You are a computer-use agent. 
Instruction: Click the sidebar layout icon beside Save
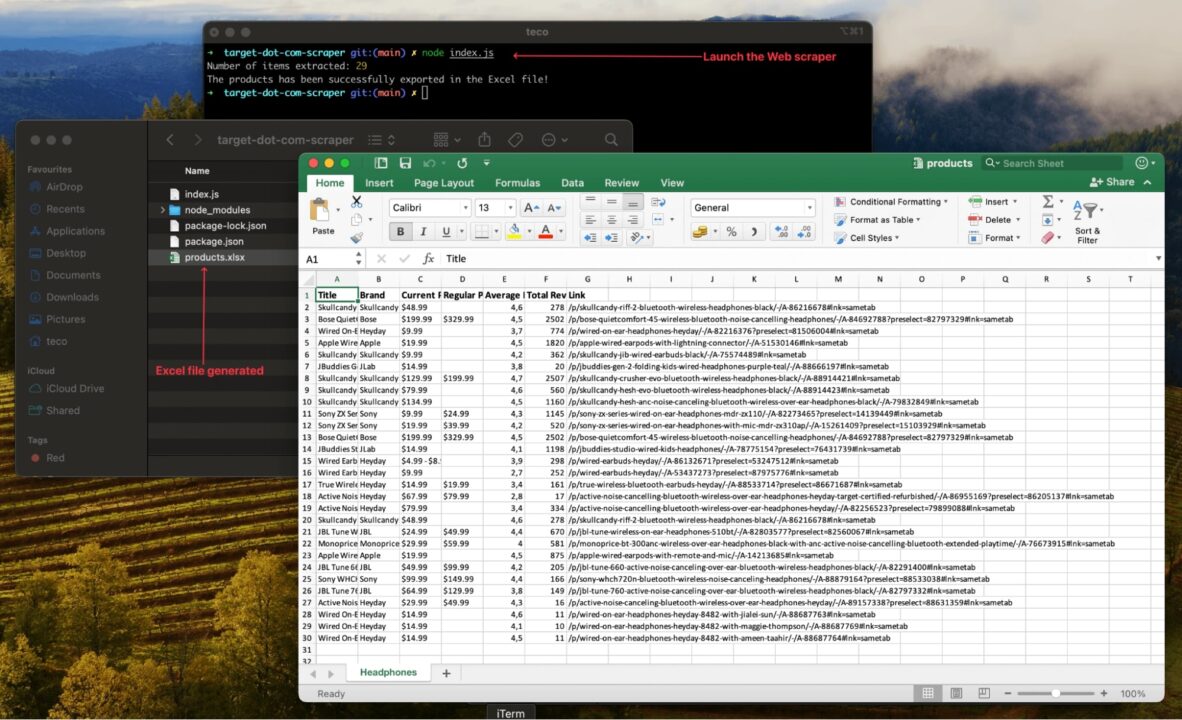tap(381, 163)
